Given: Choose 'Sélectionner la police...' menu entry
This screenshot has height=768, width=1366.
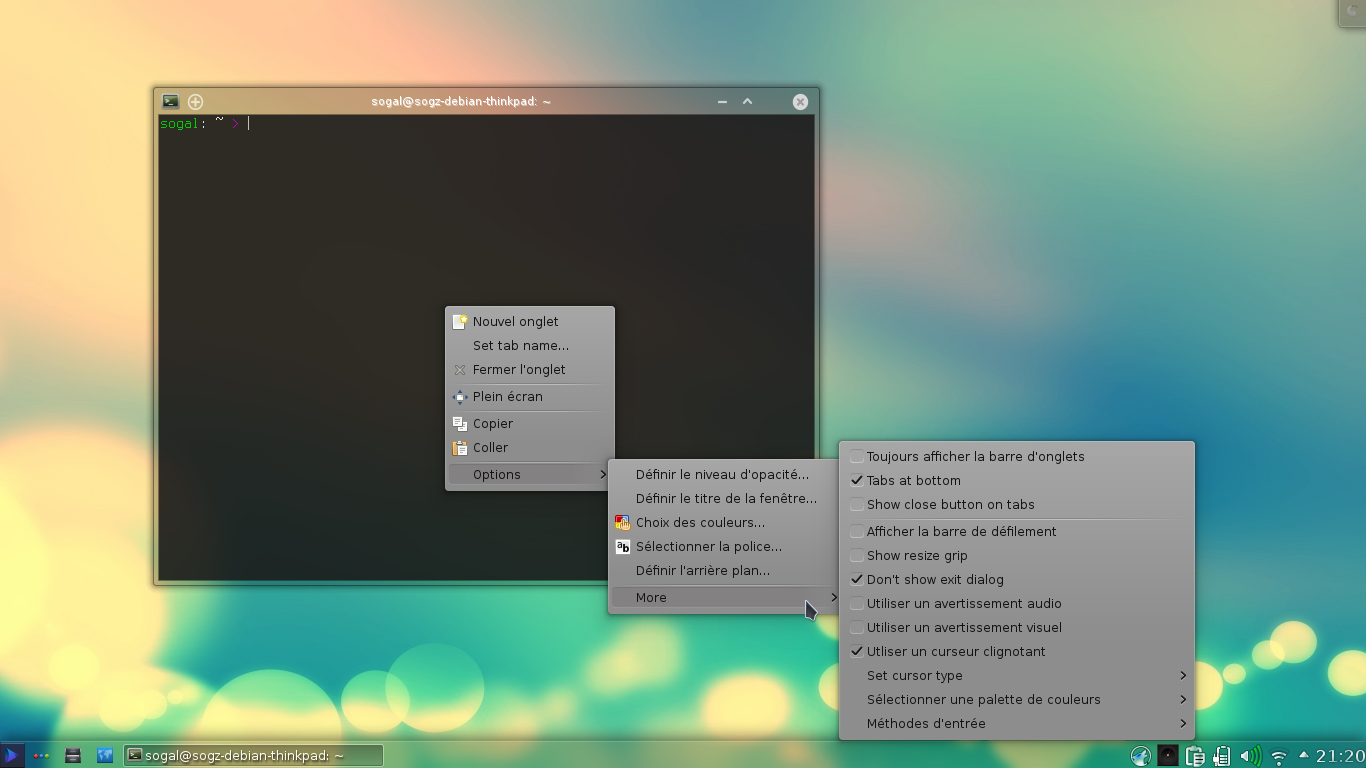Looking at the screenshot, I should (x=708, y=547).
